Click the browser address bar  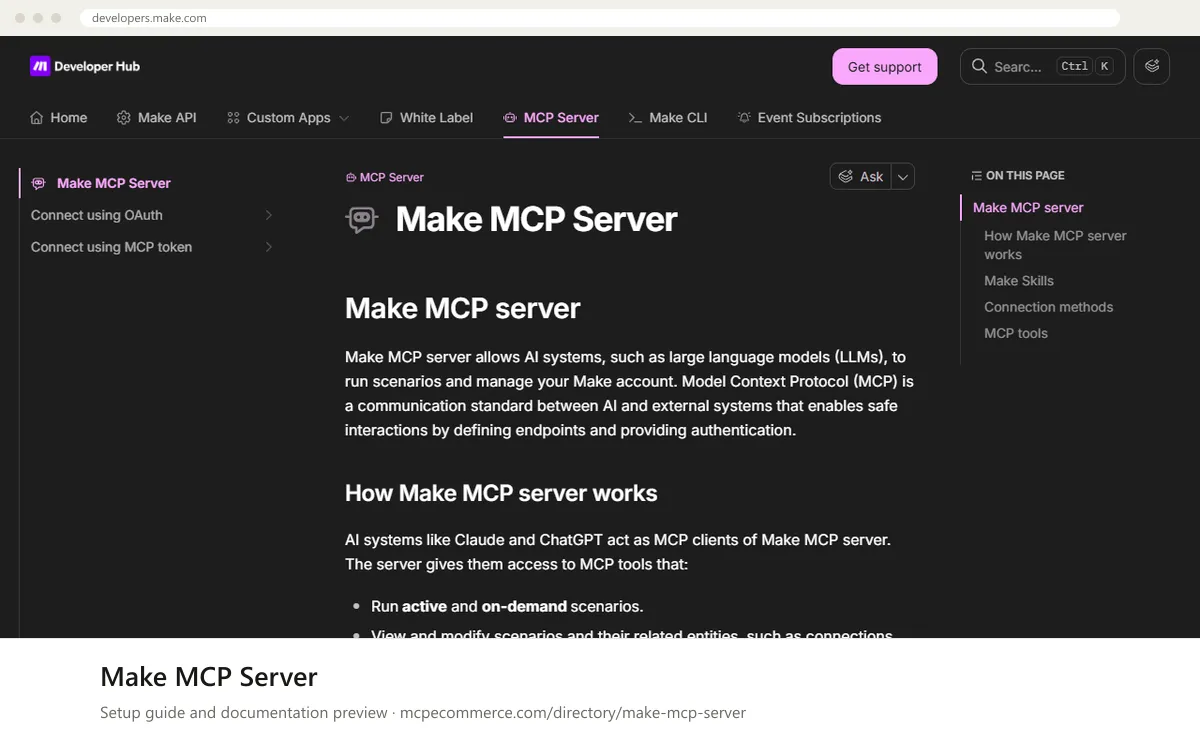click(600, 18)
